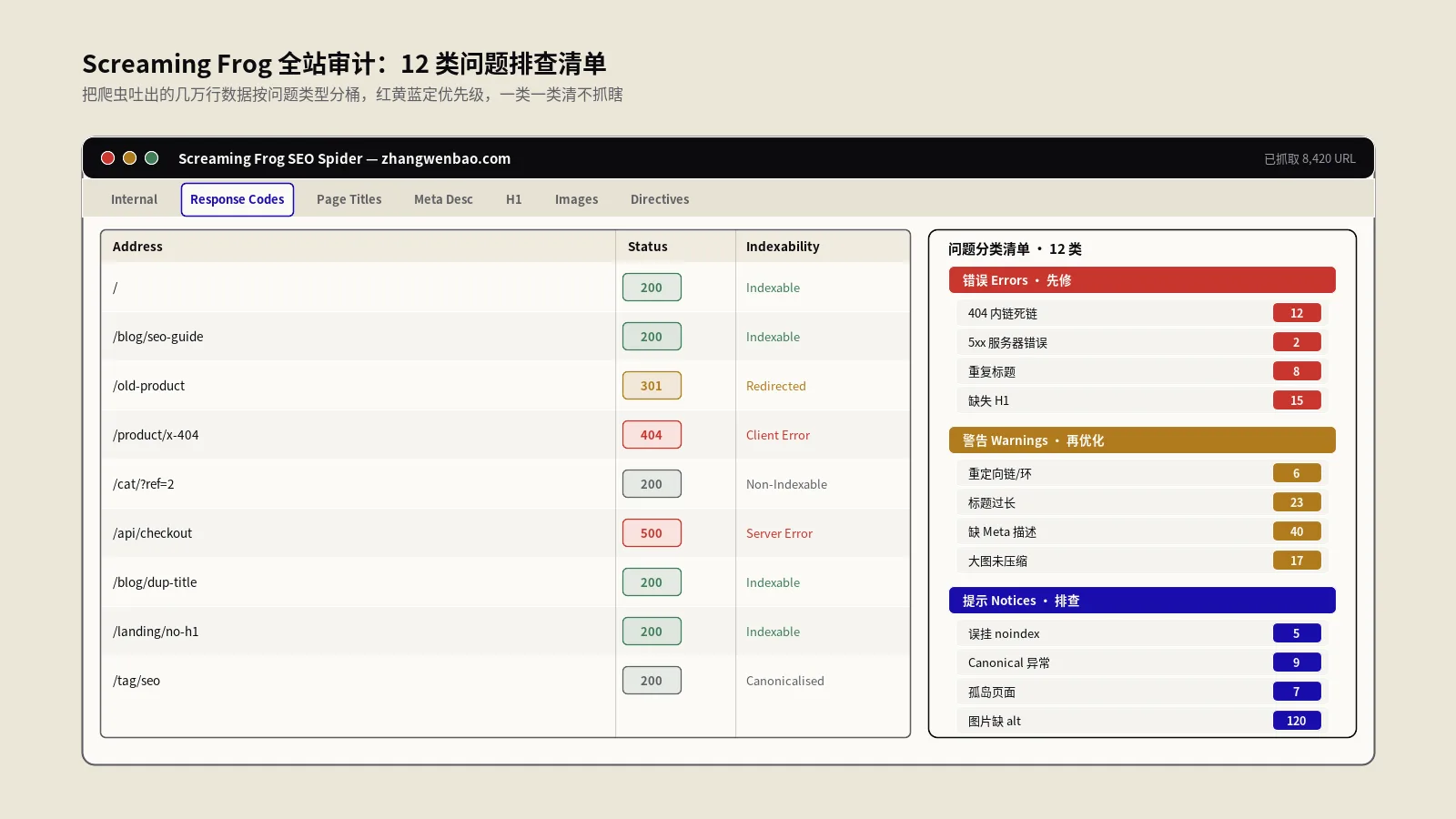Open the 标题过长 issue row
Viewport: 1456px width, 819px height.
[x=1142, y=502]
